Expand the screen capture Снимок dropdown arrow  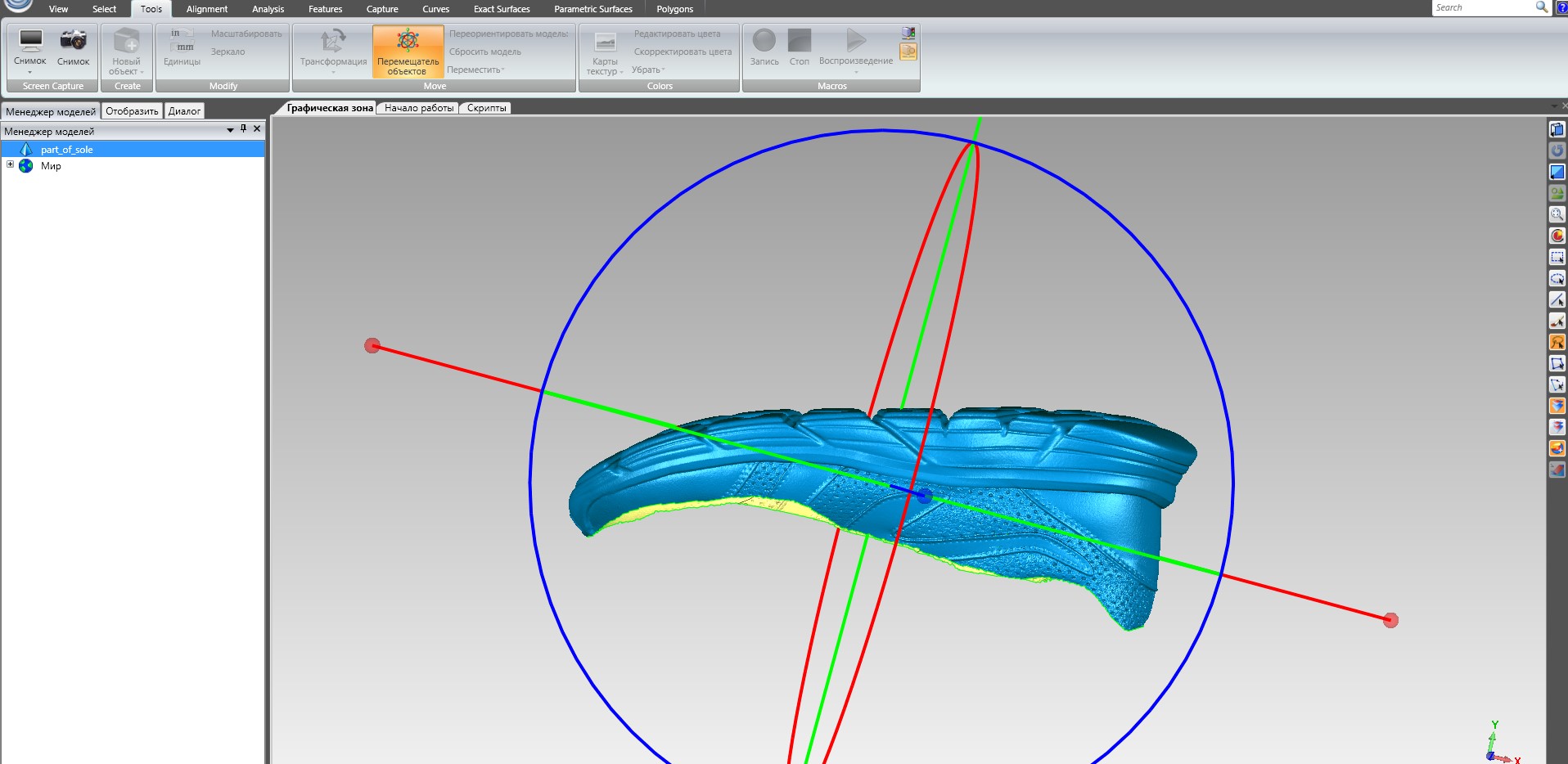(x=30, y=72)
